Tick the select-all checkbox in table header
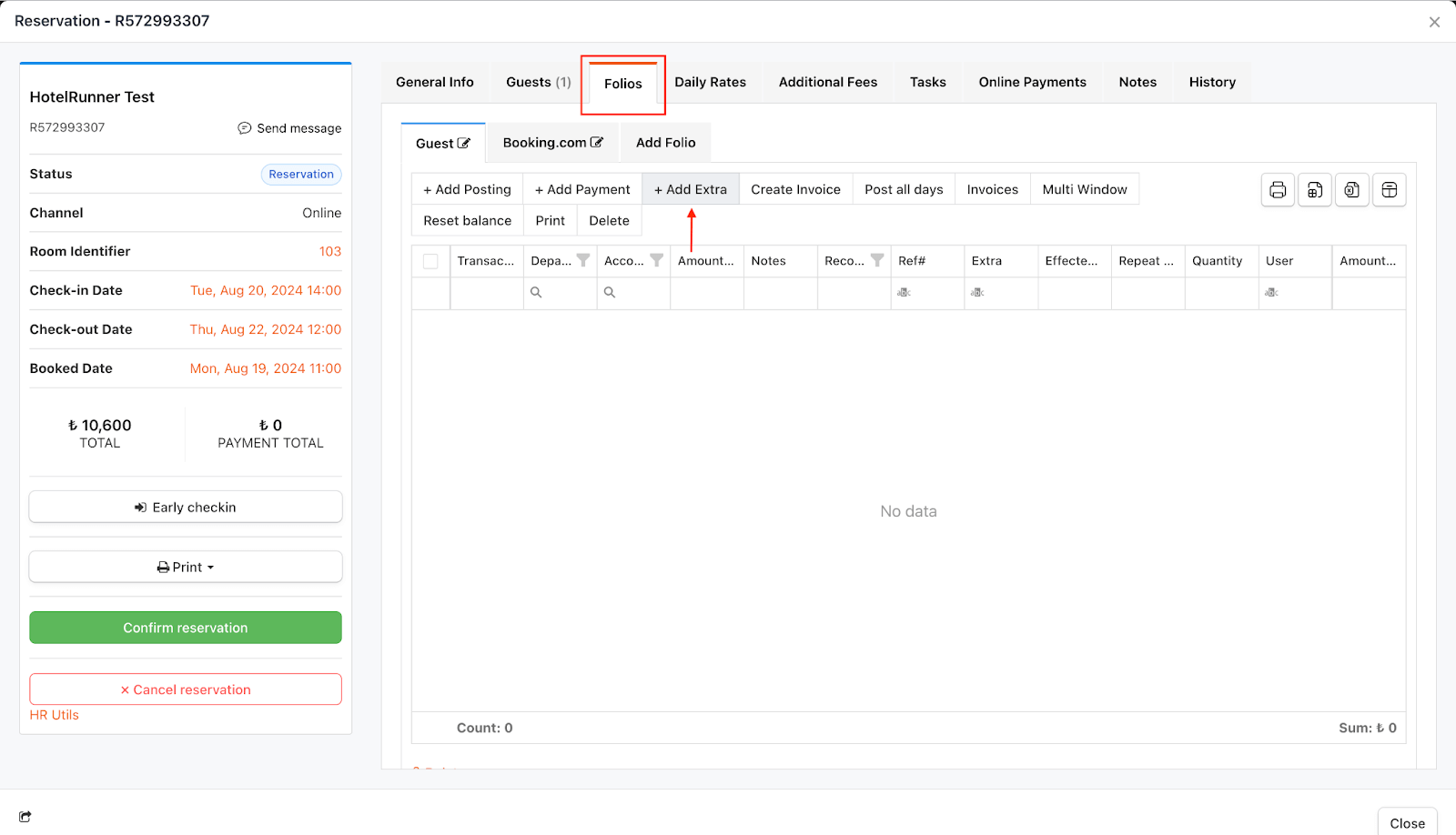This screenshot has height=835, width=1456. 430,262
